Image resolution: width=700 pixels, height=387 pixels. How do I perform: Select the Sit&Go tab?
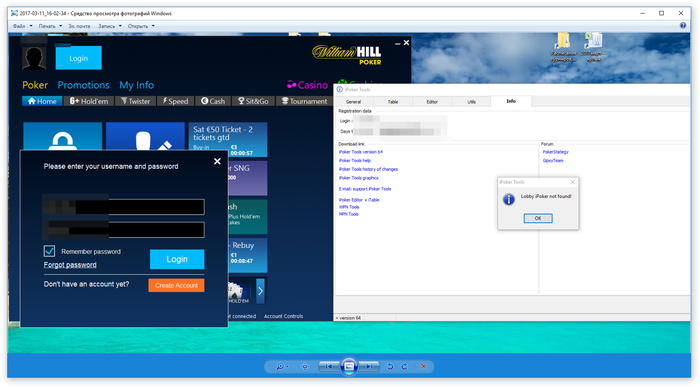click(x=253, y=101)
